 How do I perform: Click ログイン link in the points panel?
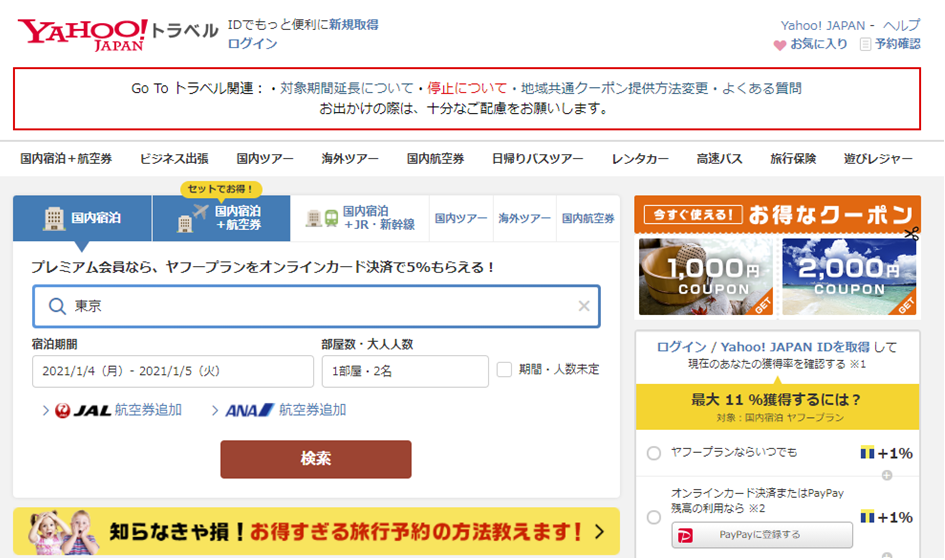pyautogui.click(x=681, y=347)
